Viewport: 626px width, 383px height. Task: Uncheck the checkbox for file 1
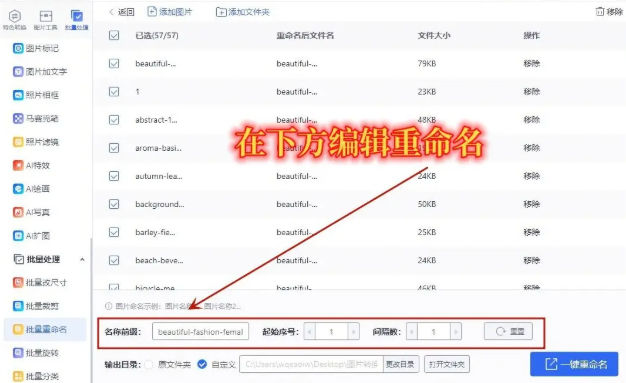coord(114,92)
